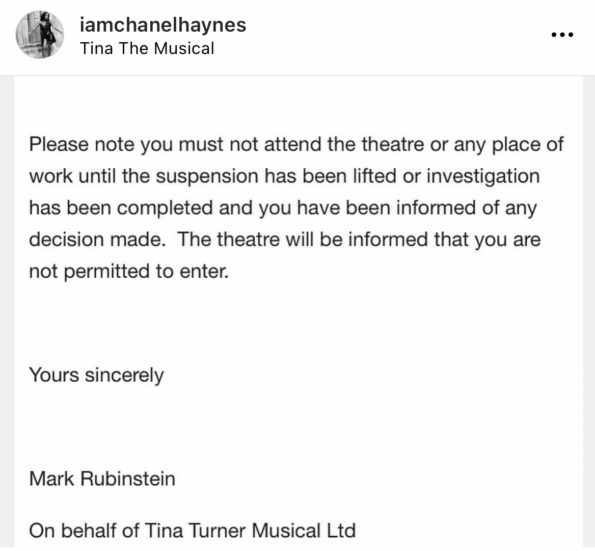
Task: Open the three-dot more options menu
Action: 562,35
